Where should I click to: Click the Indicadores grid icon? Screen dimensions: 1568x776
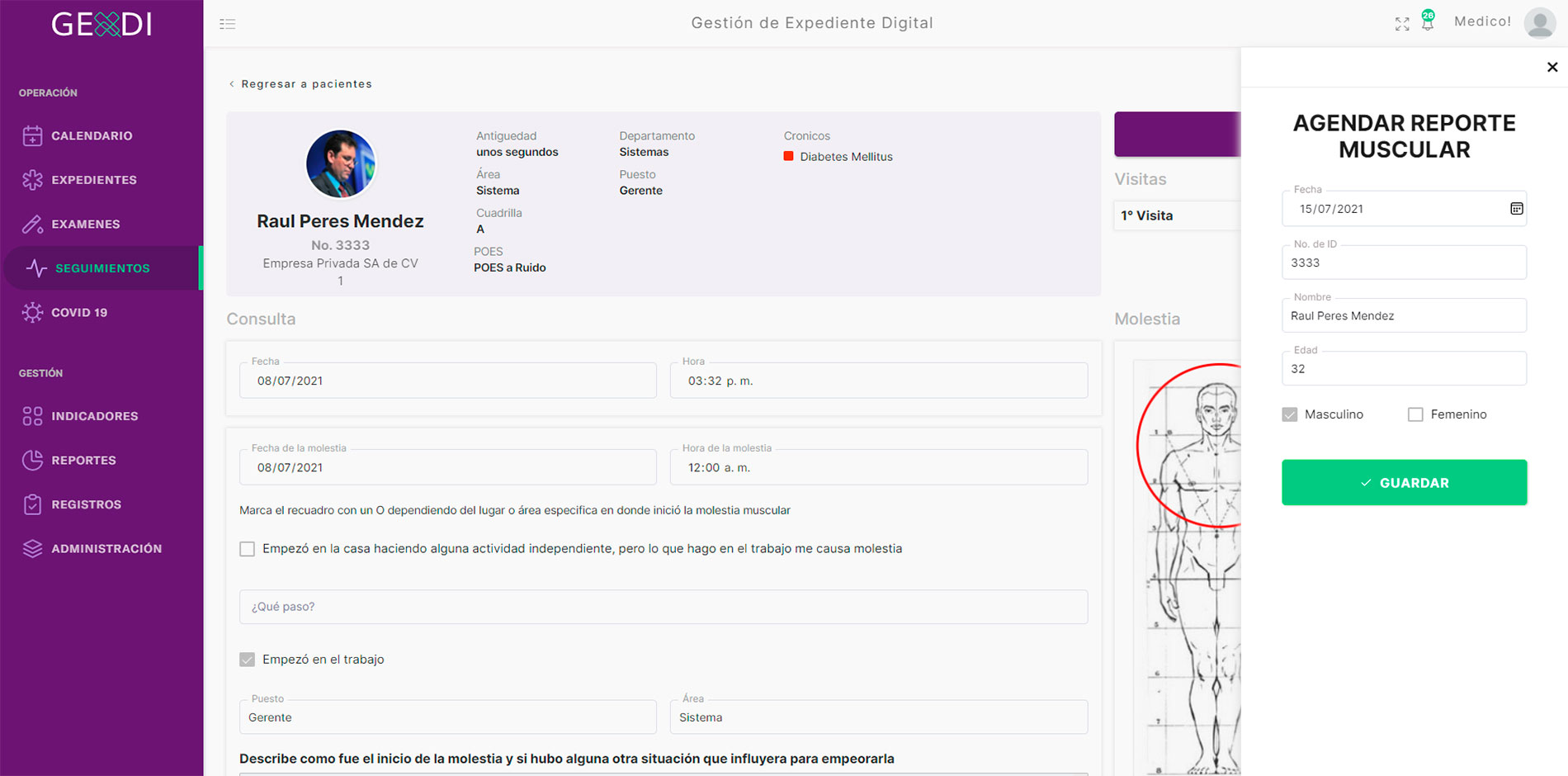click(32, 416)
